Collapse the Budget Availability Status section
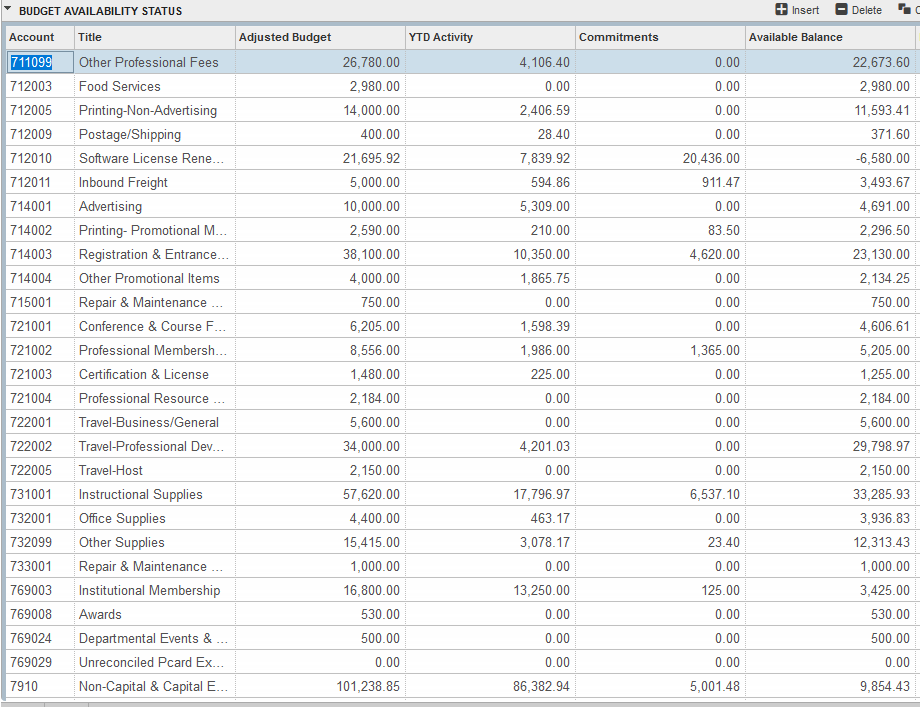Viewport: 920px width, 707px height. 7,8
